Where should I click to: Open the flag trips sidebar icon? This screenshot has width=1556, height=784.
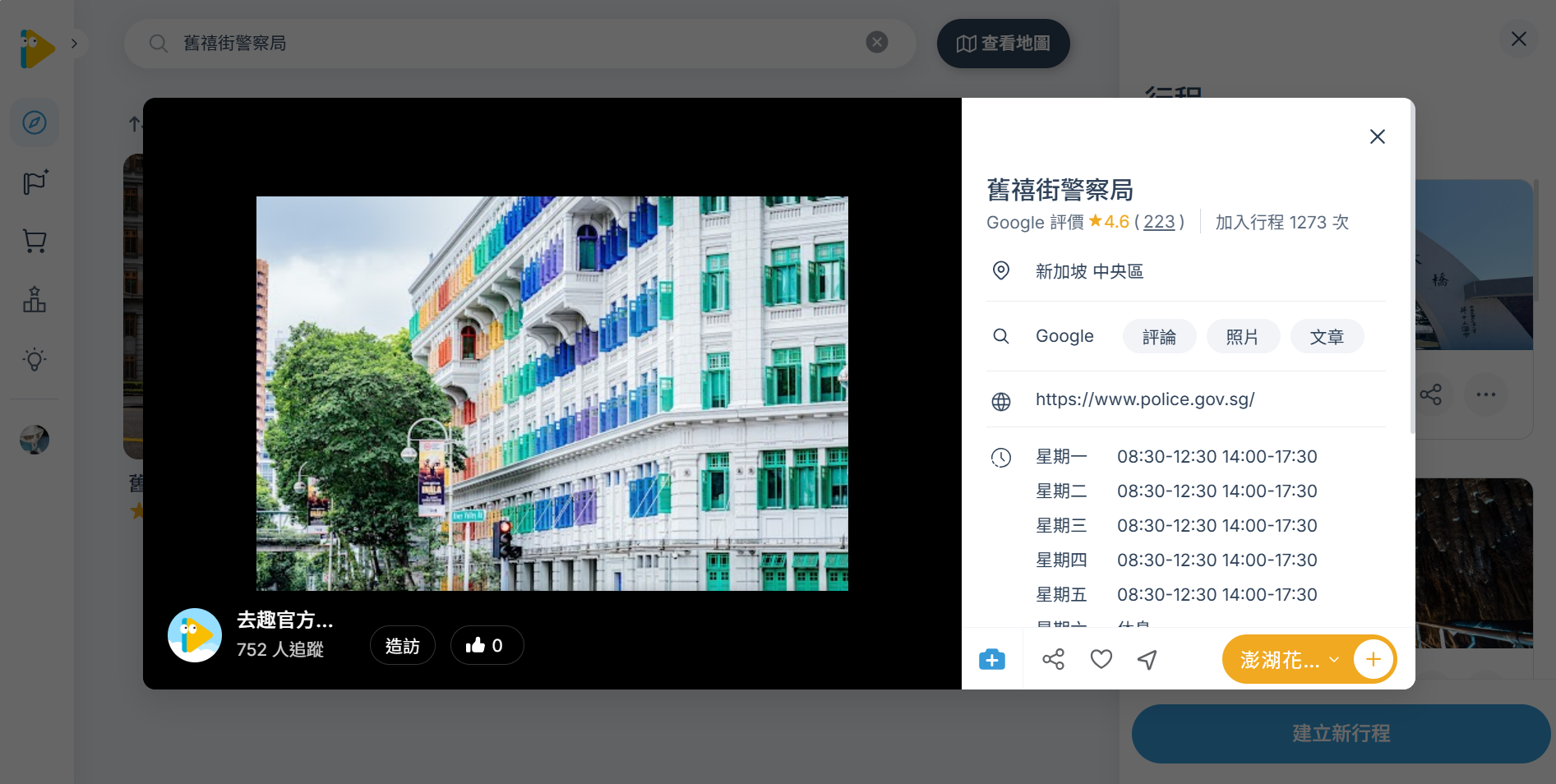pos(35,182)
